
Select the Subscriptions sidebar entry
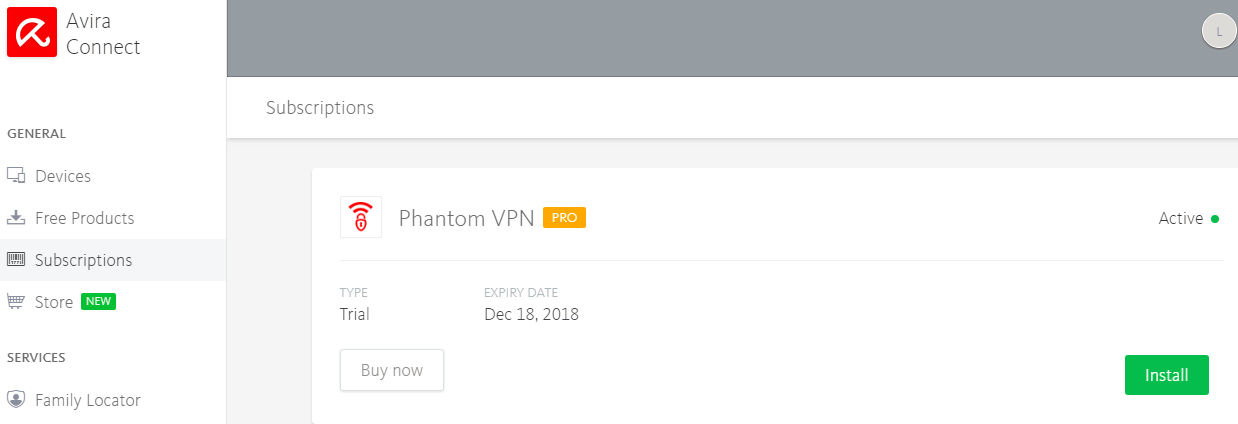tap(113, 260)
